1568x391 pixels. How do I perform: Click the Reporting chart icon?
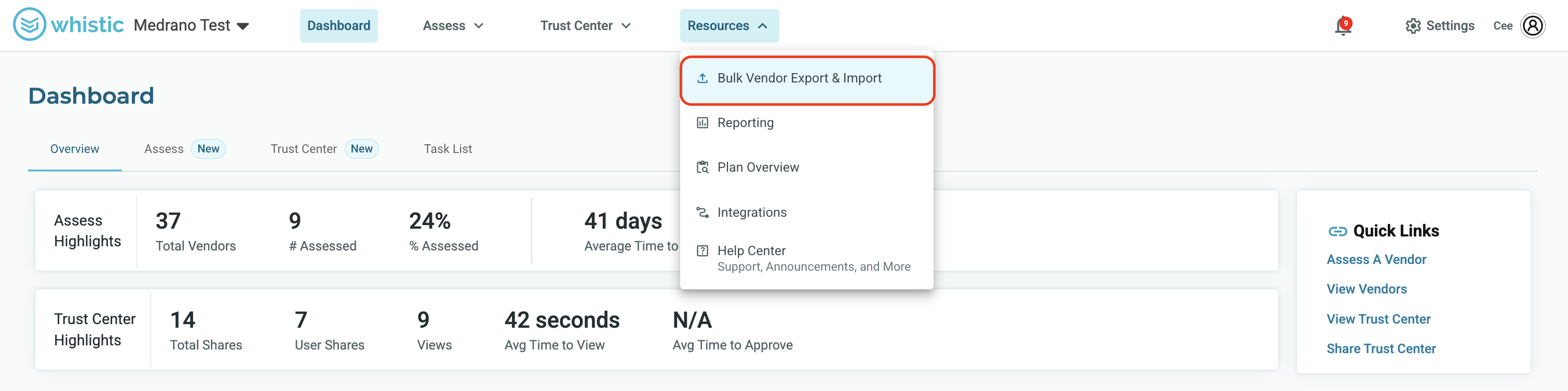pos(702,123)
